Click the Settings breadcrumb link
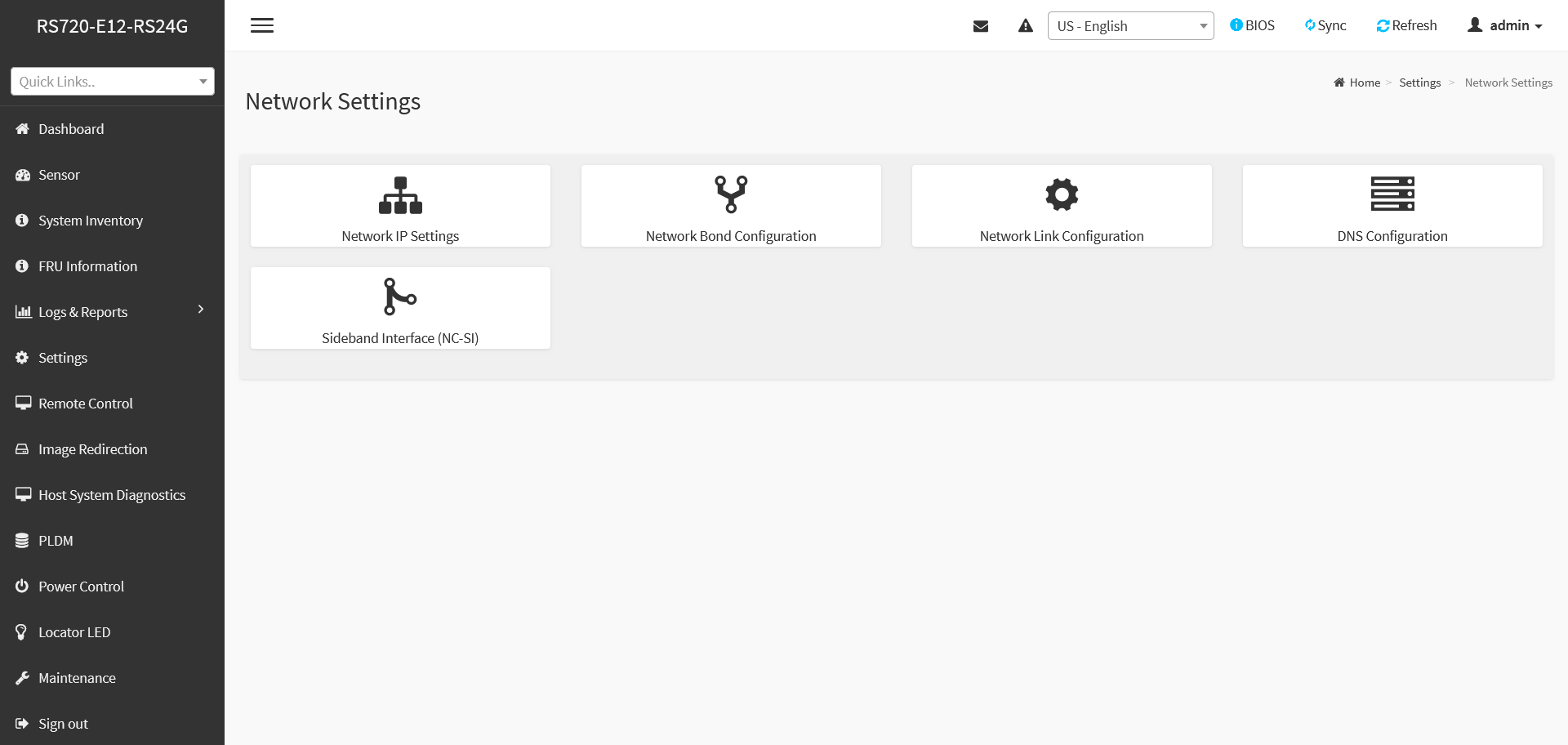This screenshot has height=745, width=1568. pyautogui.click(x=1419, y=83)
